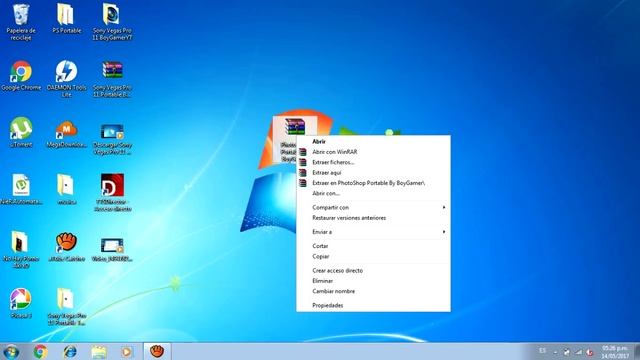Select the uTorrent desktop shortcut

[21, 133]
